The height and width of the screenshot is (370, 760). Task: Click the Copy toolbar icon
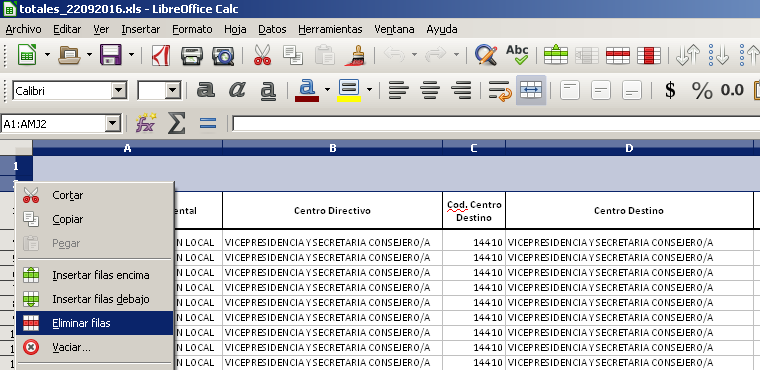[x=293, y=55]
